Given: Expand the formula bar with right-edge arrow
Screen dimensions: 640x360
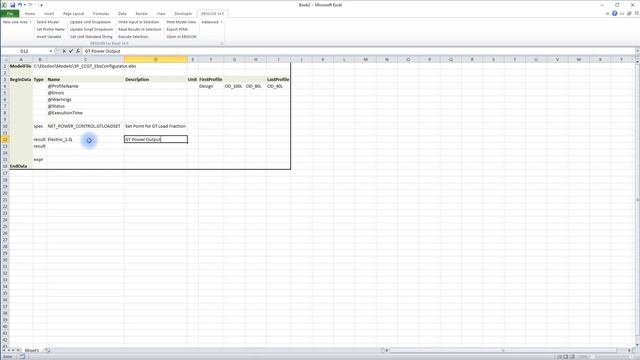Looking at the screenshot, I should (637, 51).
